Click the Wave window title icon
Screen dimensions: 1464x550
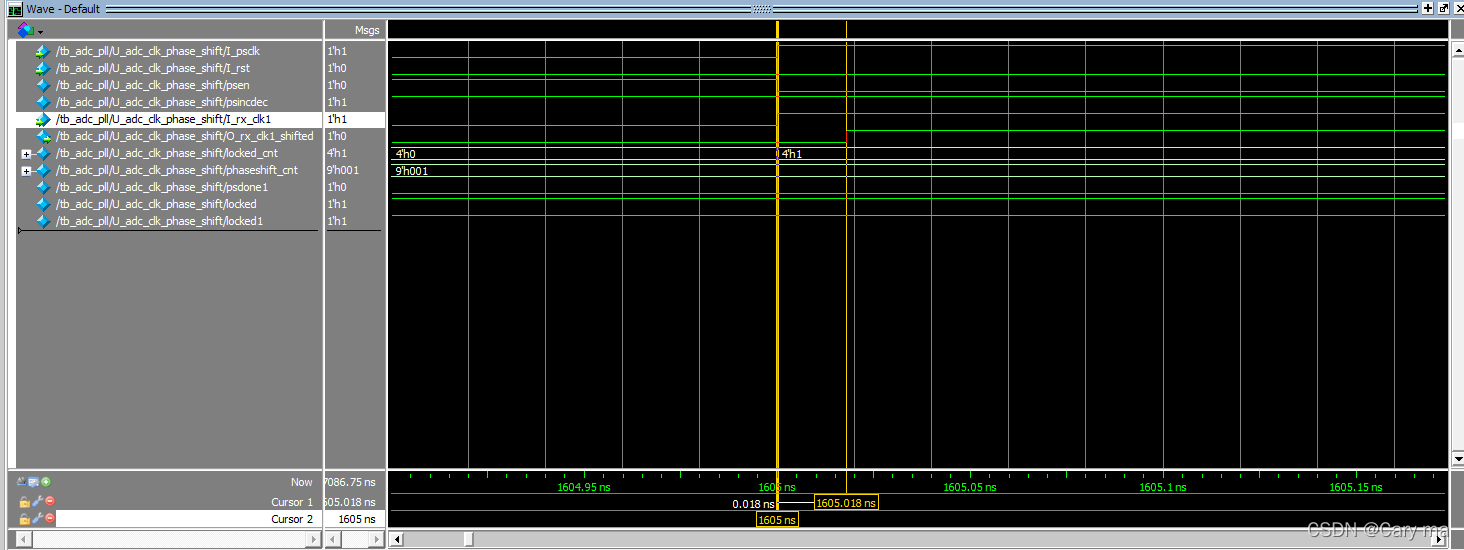tap(15, 9)
